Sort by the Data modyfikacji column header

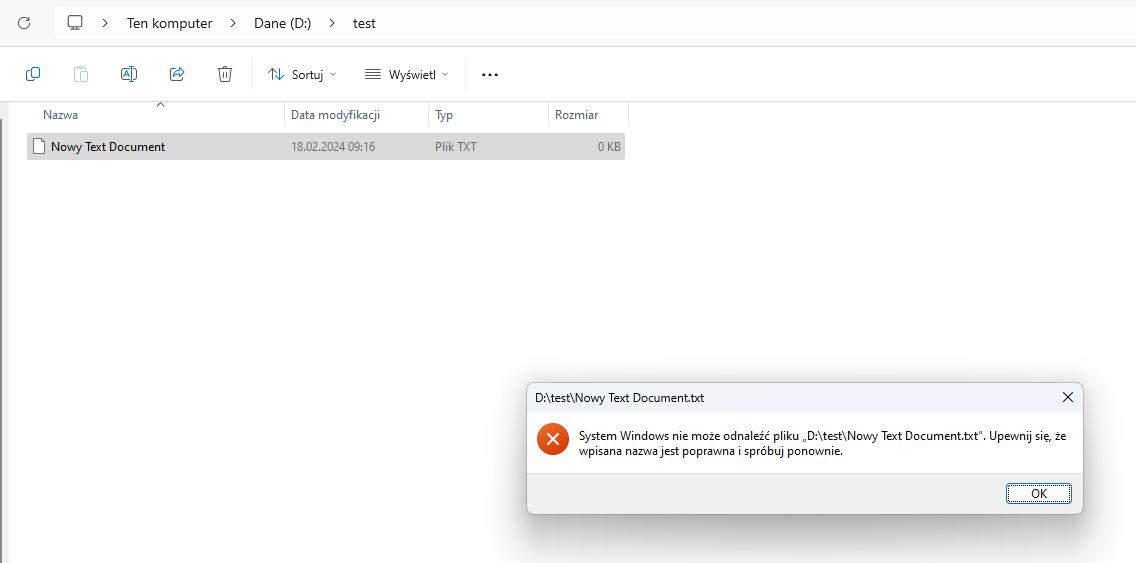click(x=335, y=115)
